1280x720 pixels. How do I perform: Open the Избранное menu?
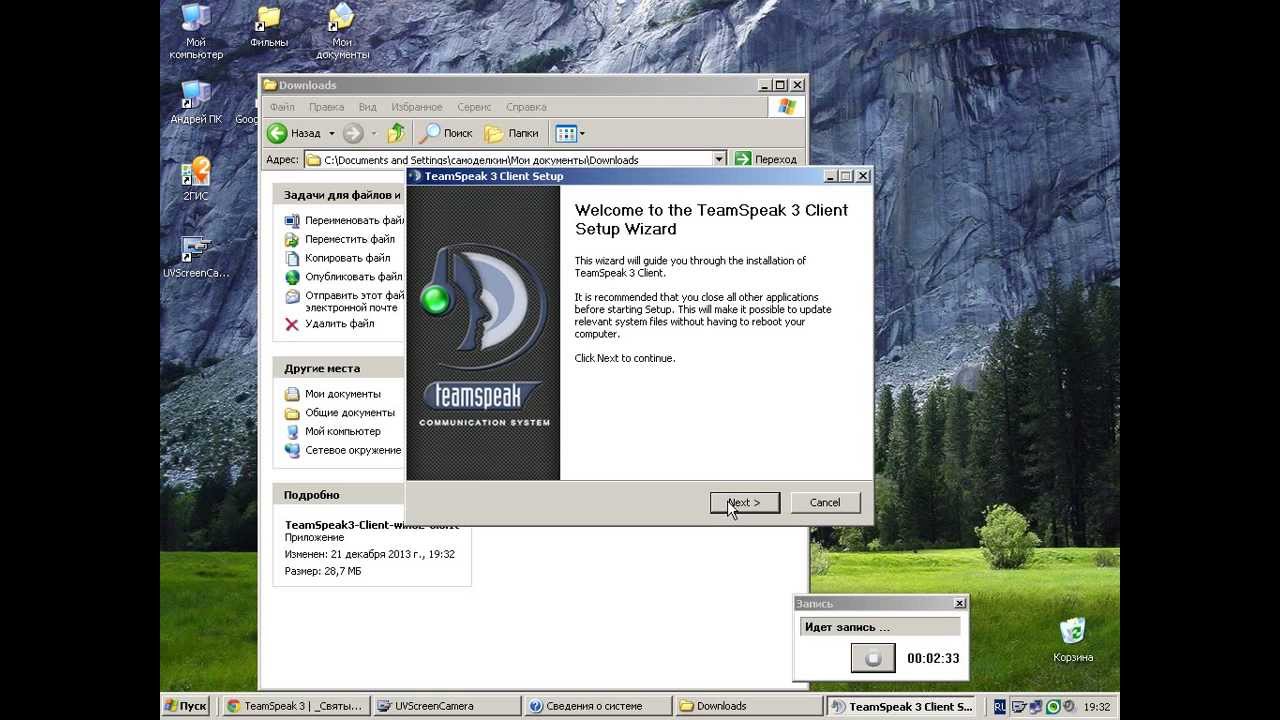pyautogui.click(x=417, y=107)
